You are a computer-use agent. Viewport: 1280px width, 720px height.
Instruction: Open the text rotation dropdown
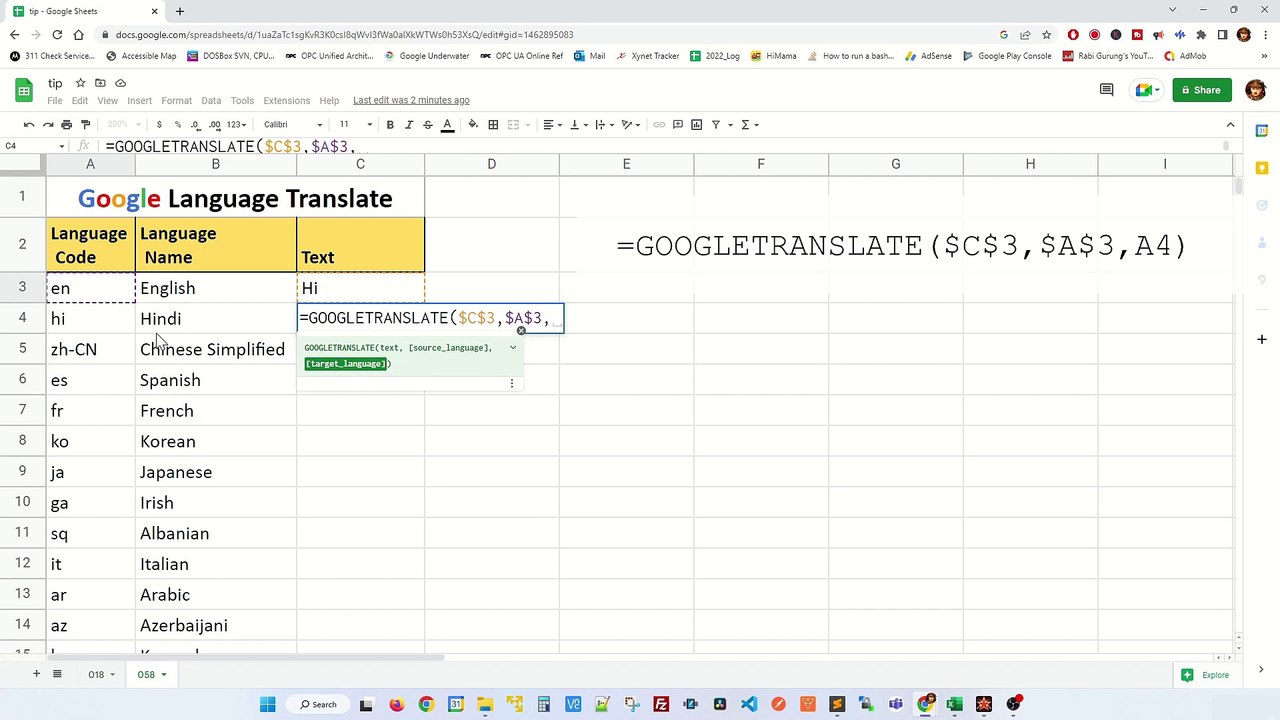coord(630,125)
